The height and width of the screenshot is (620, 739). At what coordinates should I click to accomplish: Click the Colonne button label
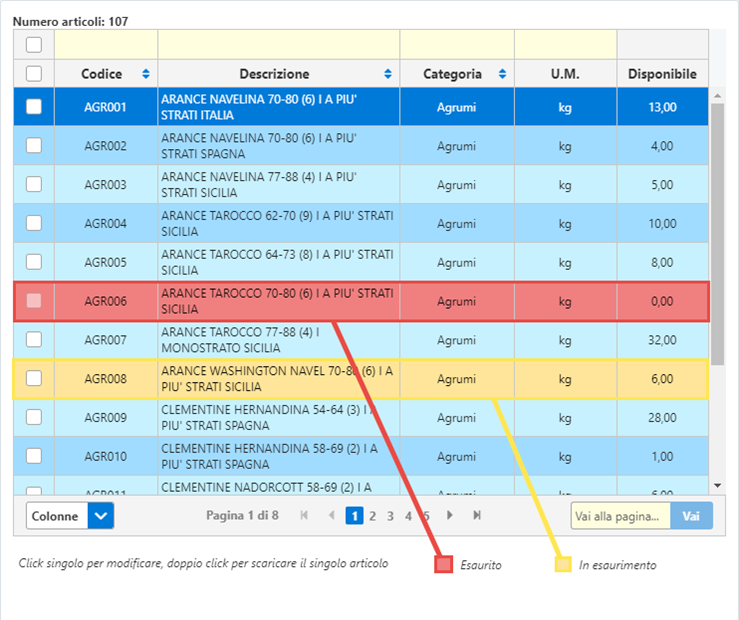(55, 516)
